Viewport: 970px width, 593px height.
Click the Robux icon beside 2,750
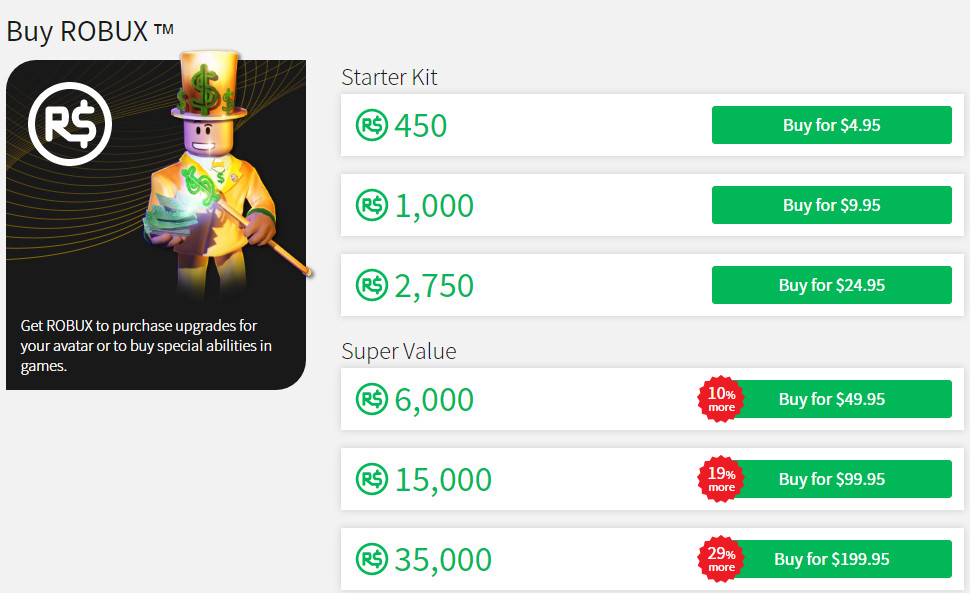click(371, 286)
